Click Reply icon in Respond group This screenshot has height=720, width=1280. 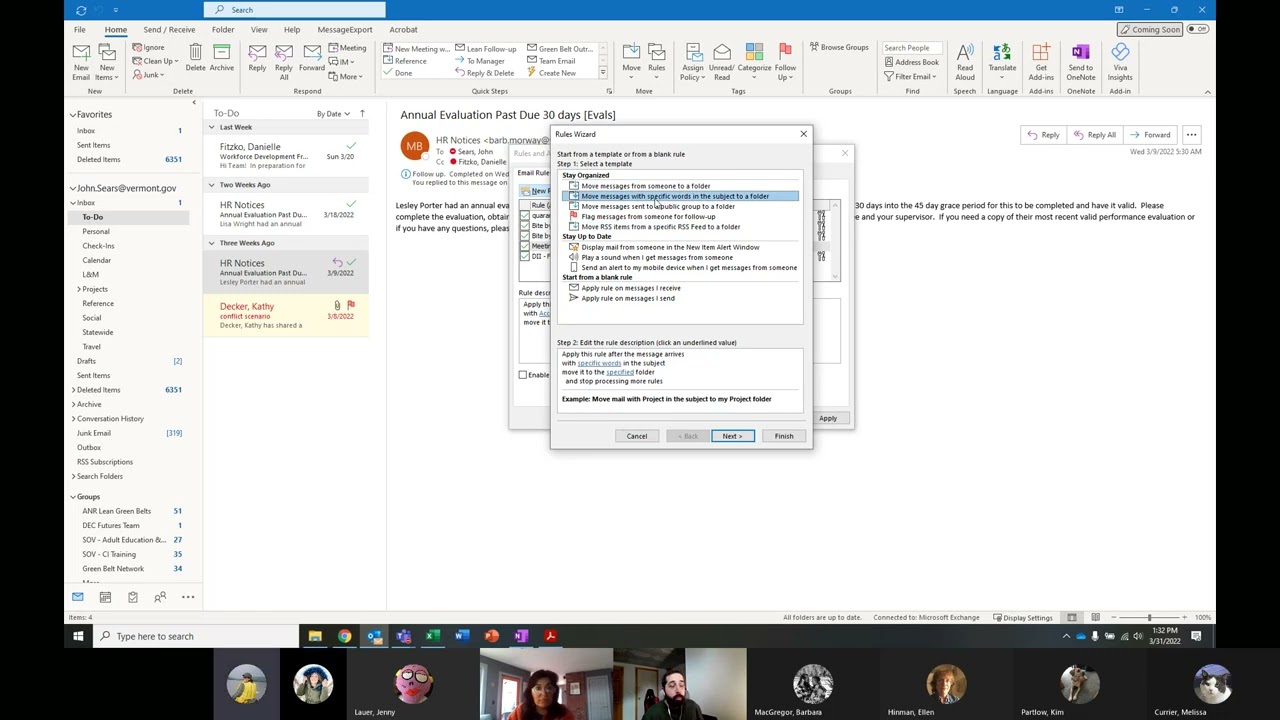point(257,58)
